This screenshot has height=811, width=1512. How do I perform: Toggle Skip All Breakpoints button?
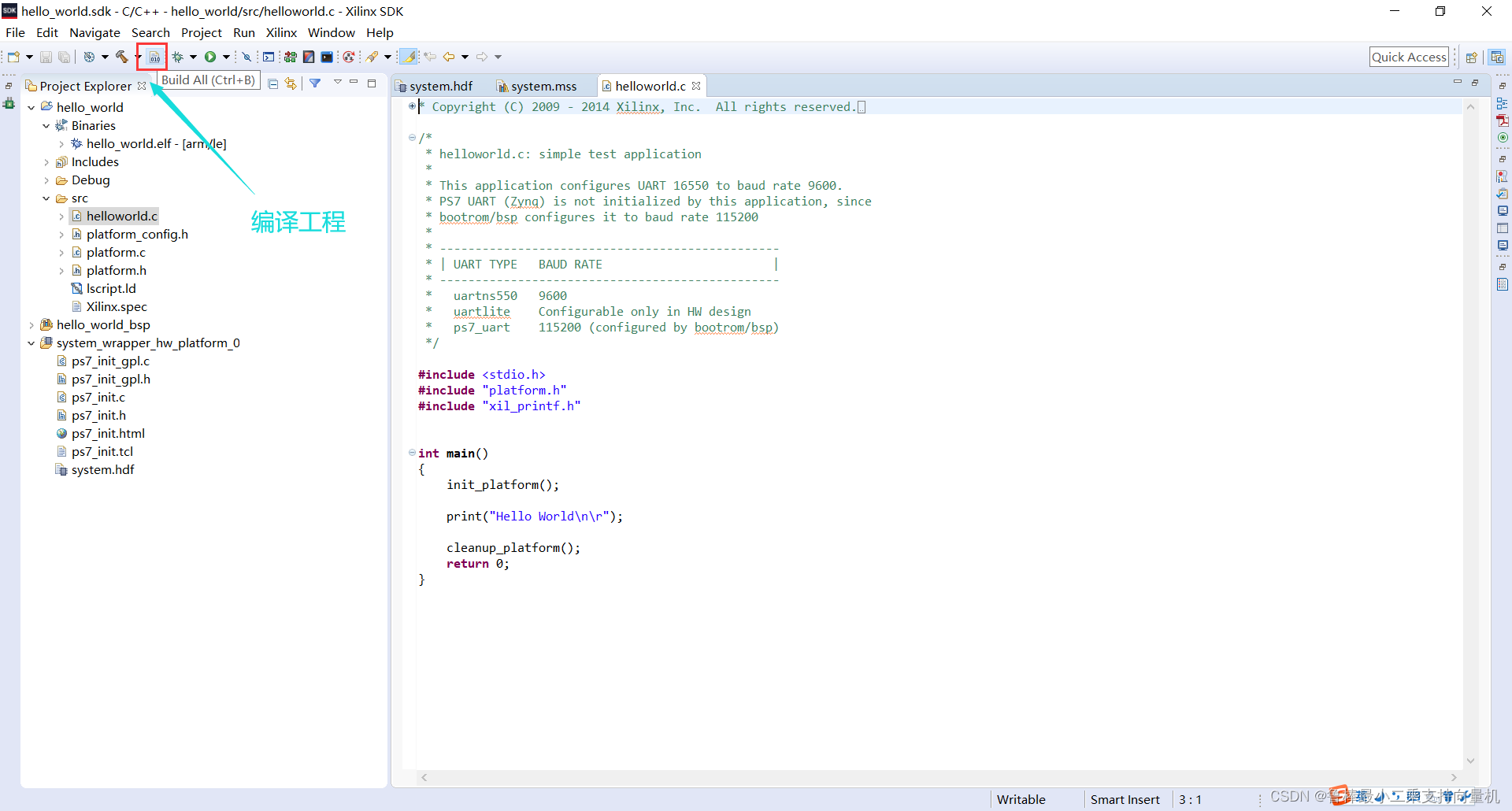246,57
